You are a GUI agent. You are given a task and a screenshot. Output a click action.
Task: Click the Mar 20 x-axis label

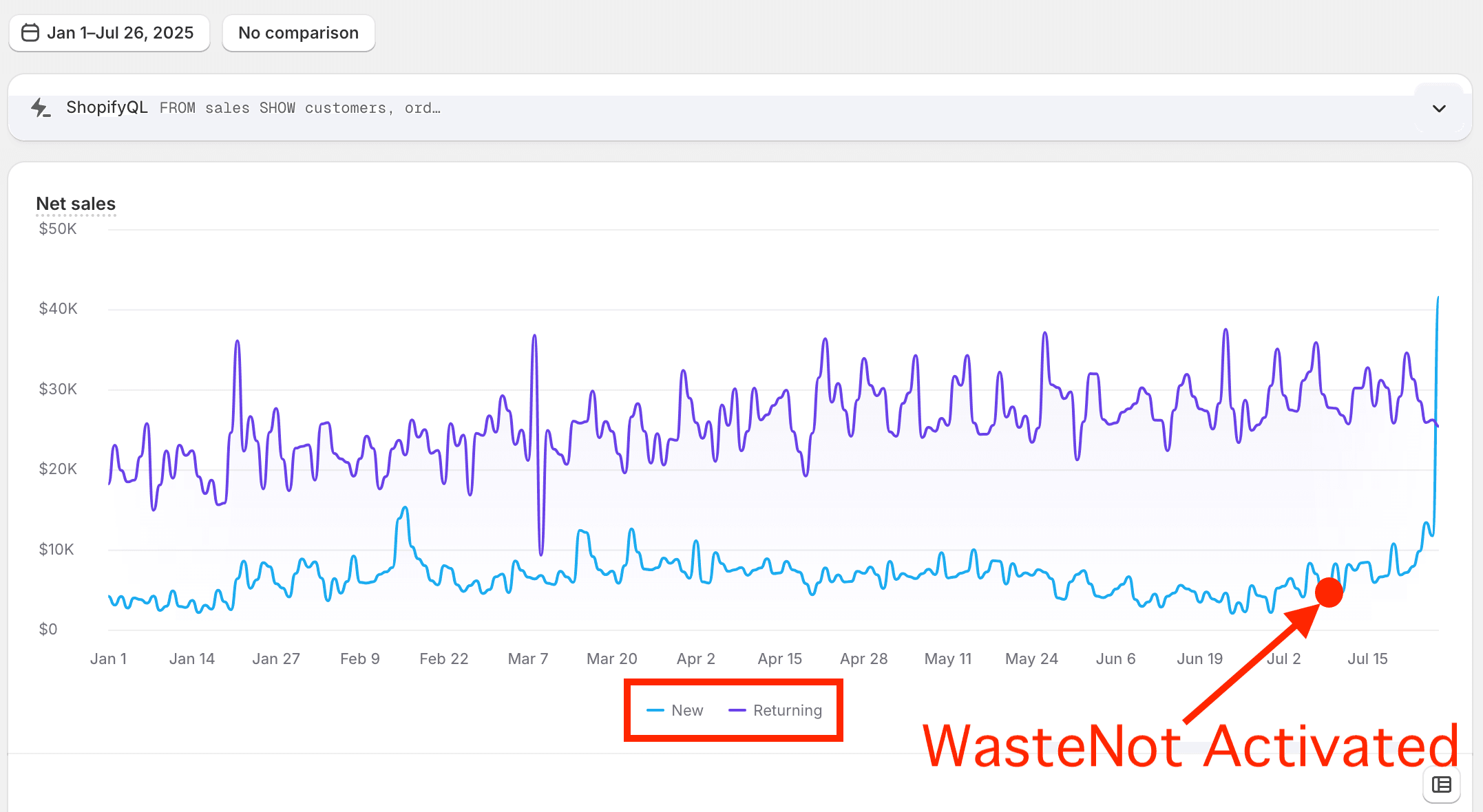coord(612,659)
